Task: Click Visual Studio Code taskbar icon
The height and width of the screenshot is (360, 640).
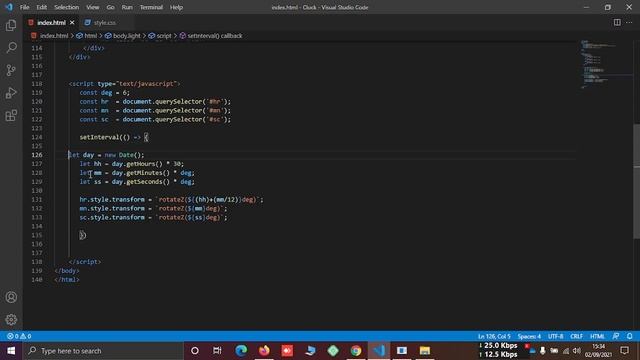Action: [379, 351]
